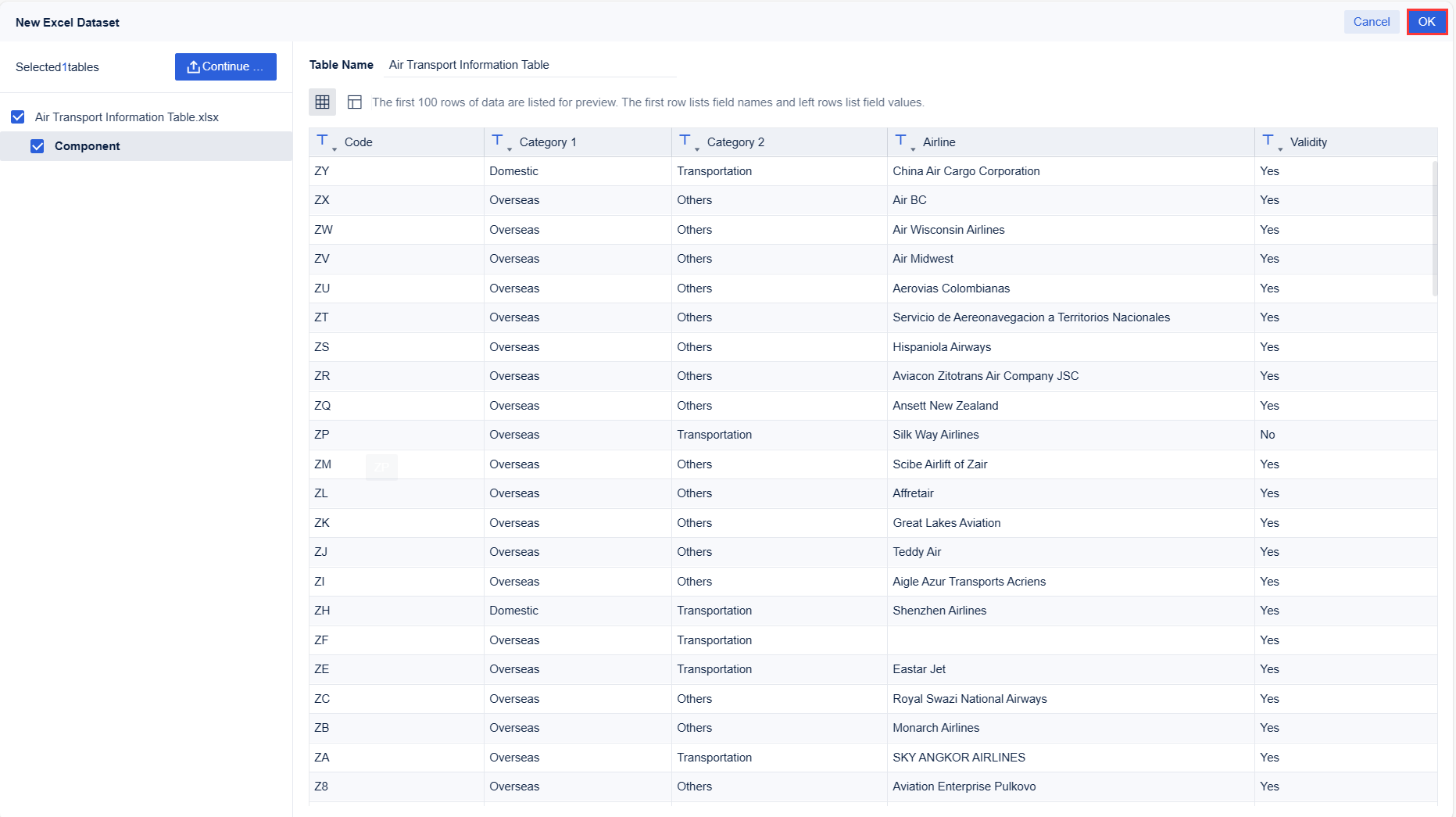Select the China Air Cargo Corporation cell
The image size is (1456, 817).
(966, 171)
